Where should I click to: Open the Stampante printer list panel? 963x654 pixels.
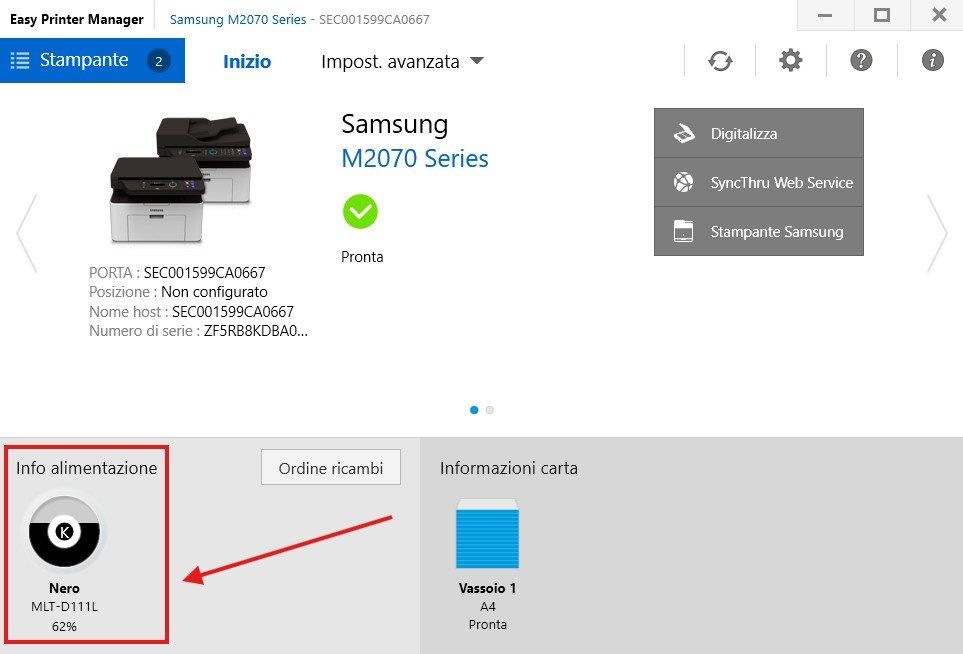92,60
